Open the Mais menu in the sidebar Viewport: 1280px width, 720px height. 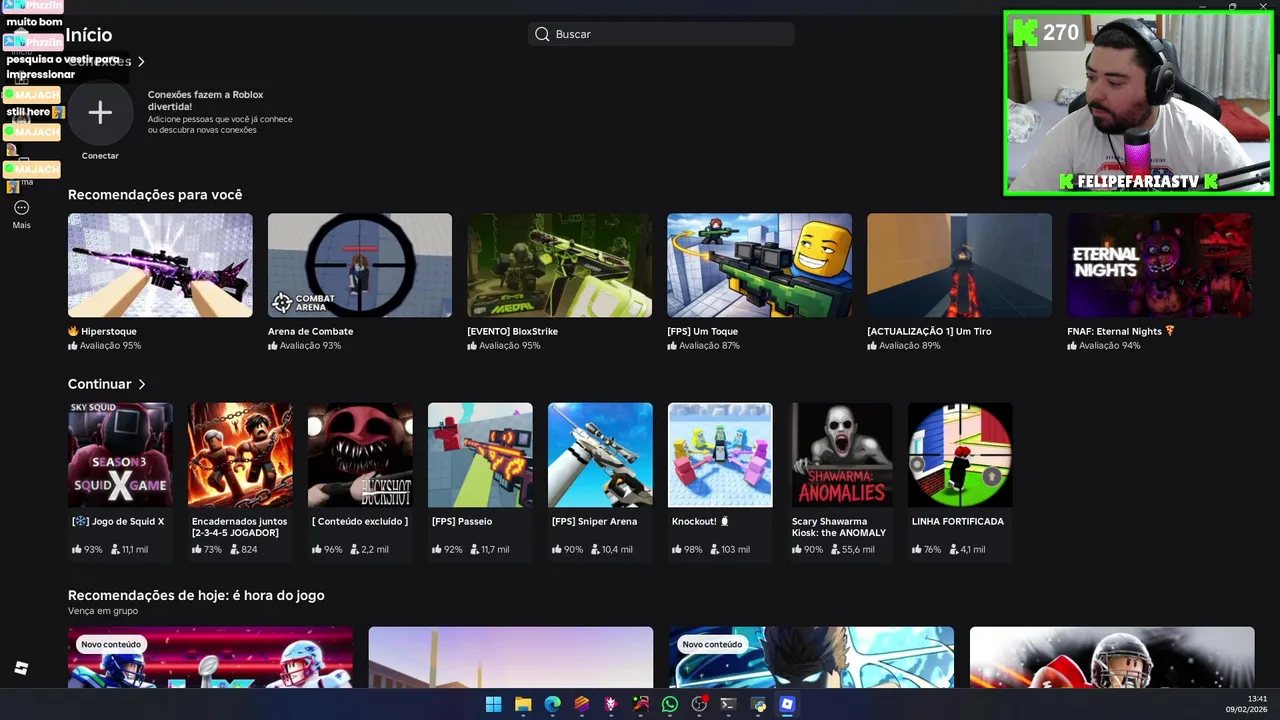[x=21, y=214]
